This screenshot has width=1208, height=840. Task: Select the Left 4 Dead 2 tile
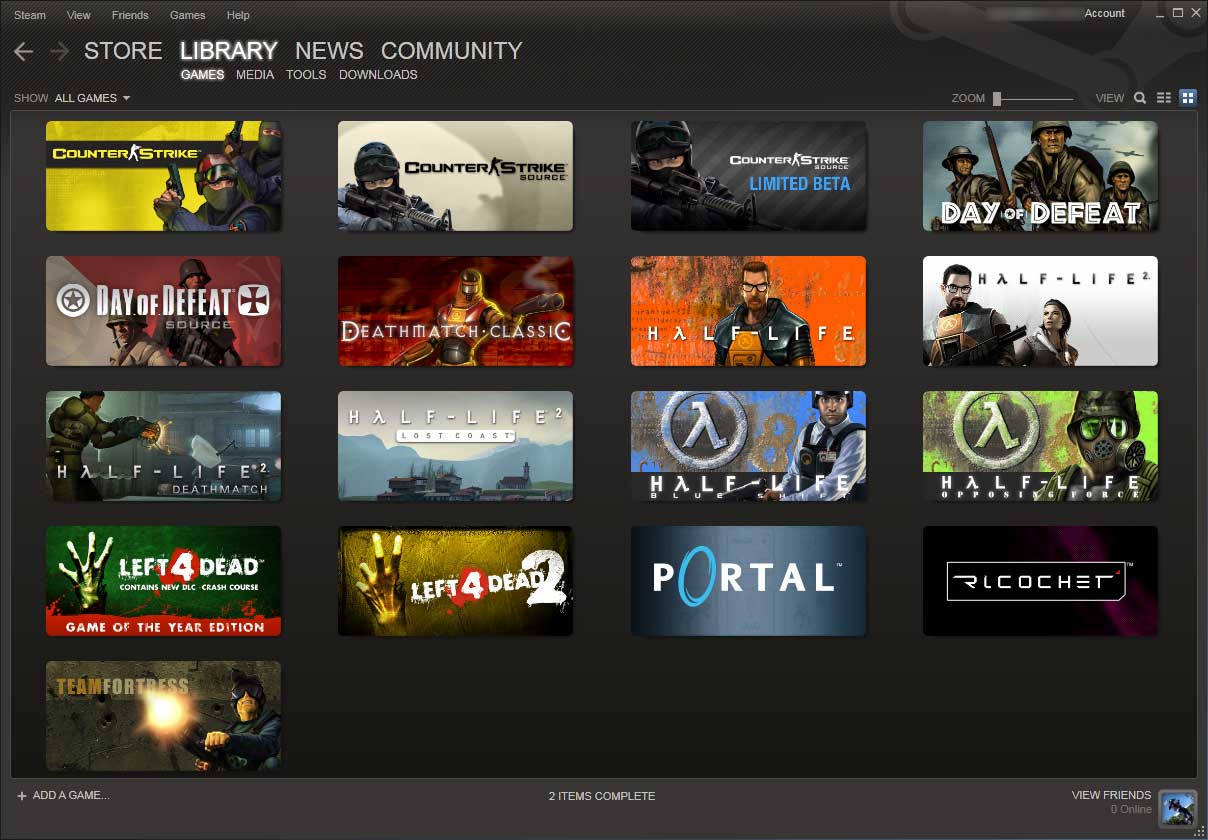point(455,581)
